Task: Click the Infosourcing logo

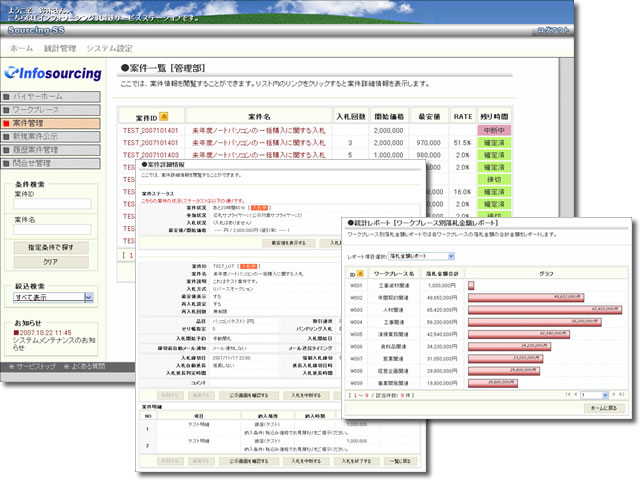Action: (52, 73)
